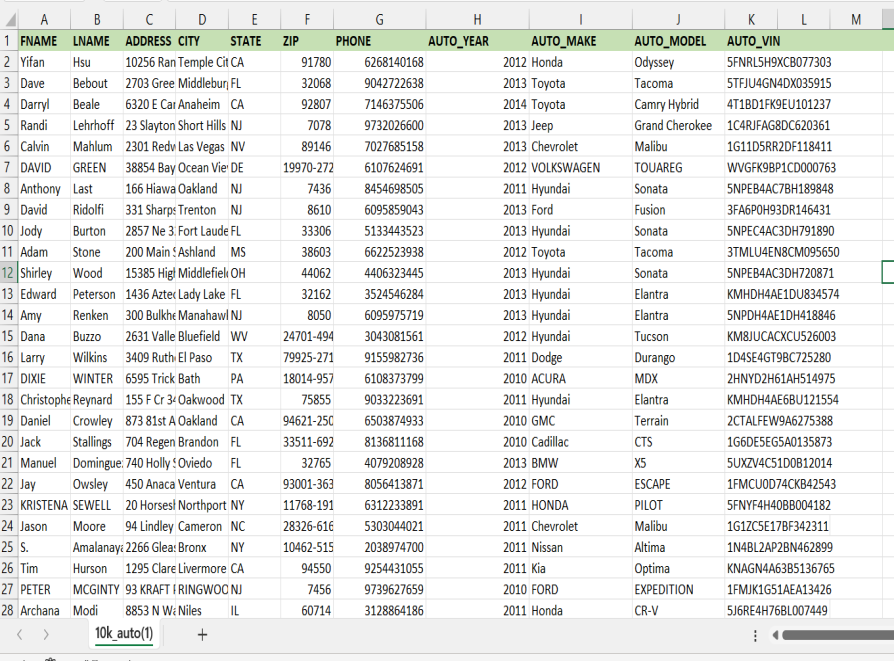Image resolution: width=894 pixels, height=661 pixels.
Task: Select the PILOT model cell
Action: [x=678, y=505]
